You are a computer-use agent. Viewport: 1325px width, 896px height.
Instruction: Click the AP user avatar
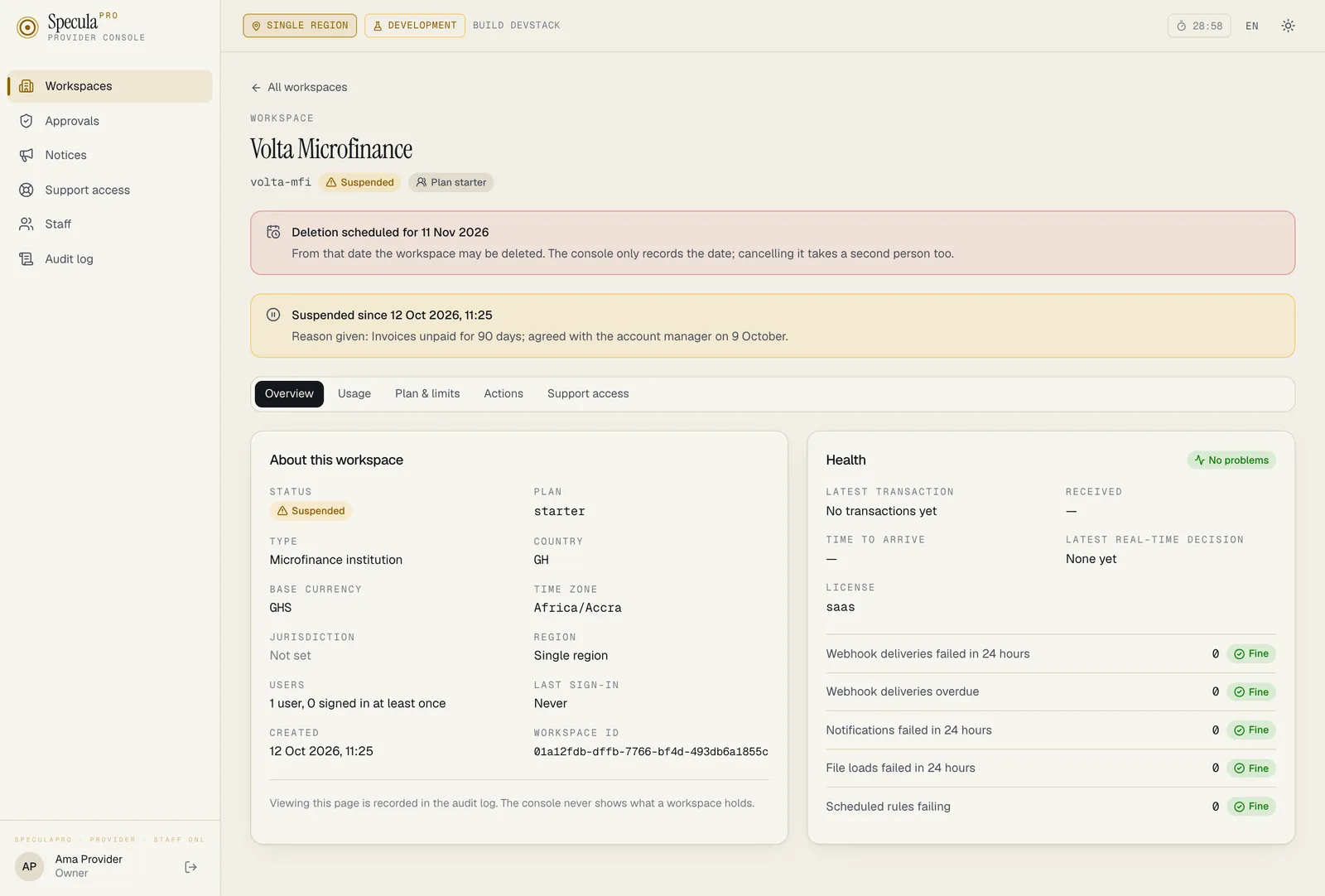(x=29, y=867)
